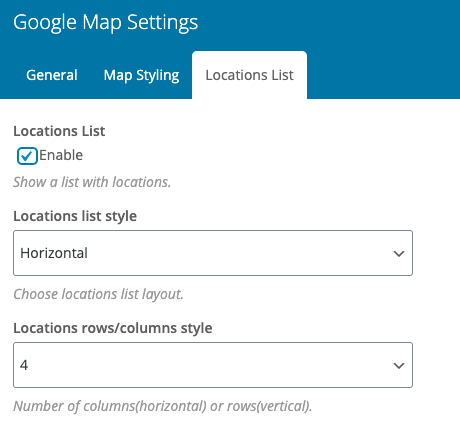
Task: Click the chevron arrow beside Horizontal
Action: (399, 254)
